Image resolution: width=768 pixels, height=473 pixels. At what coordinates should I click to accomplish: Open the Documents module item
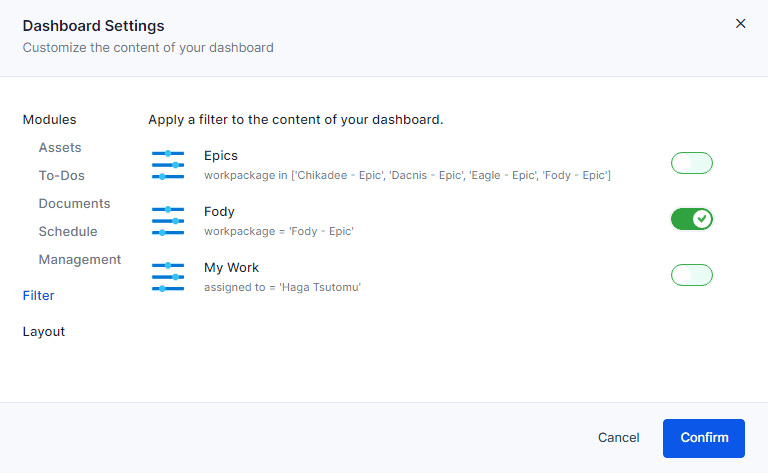tap(74, 204)
